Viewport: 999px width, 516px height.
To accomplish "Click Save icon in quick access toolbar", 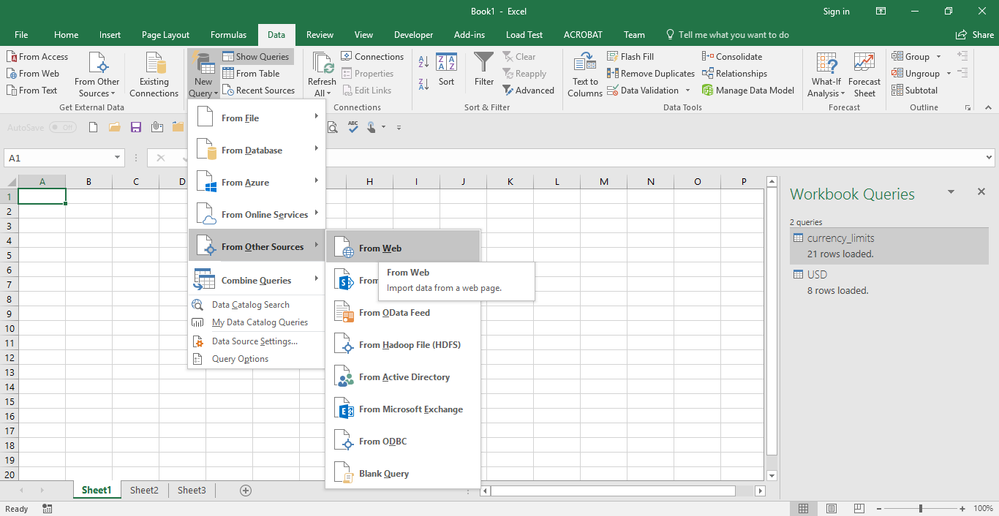I will [135, 127].
